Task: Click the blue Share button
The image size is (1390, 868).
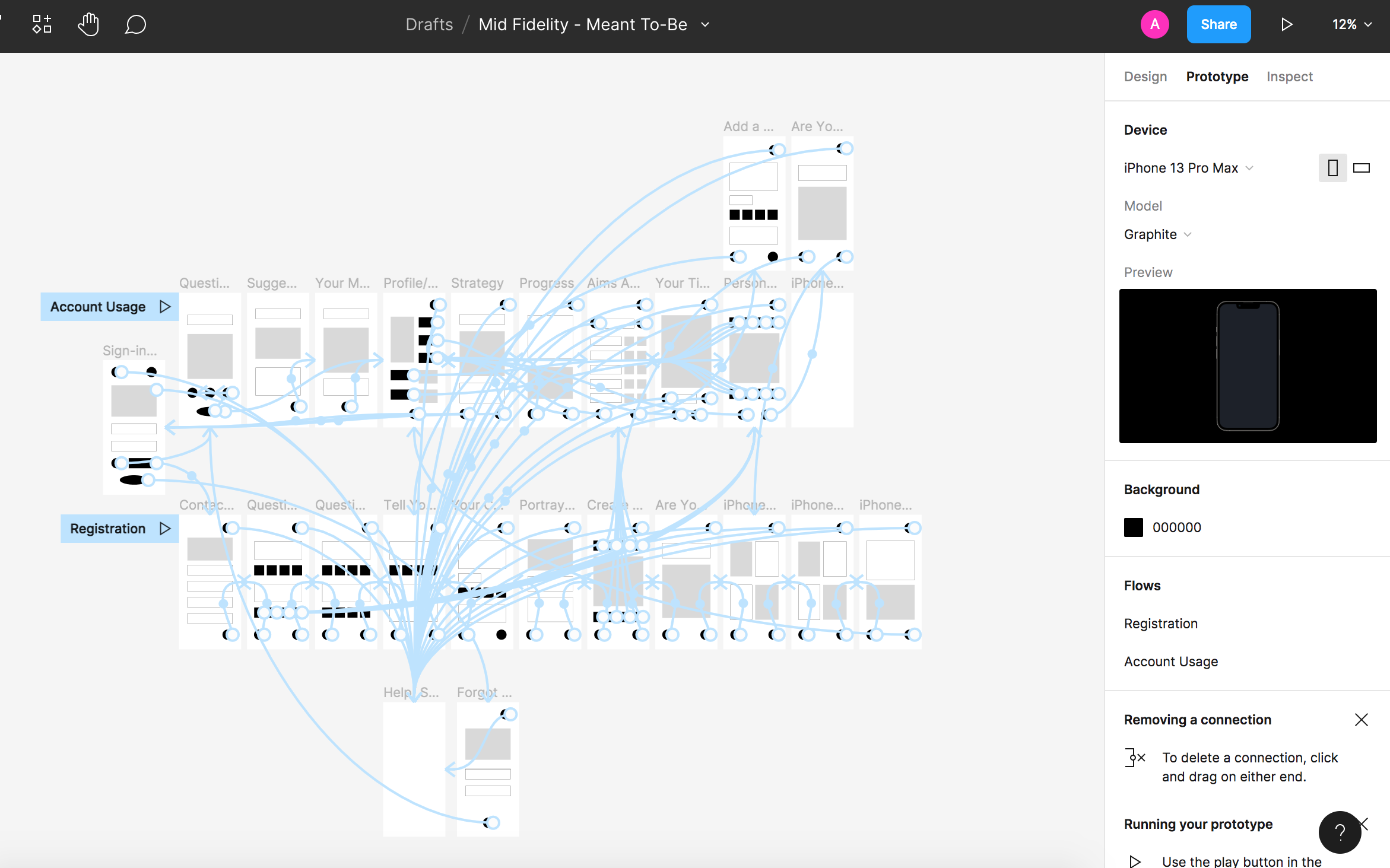Action: pyautogui.click(x=1218, y=24)
